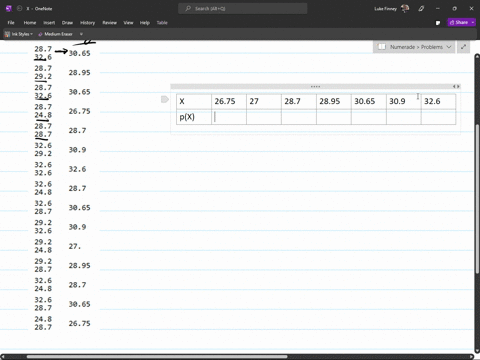Screen dimensions: 480x360
Task: Expand the Numerade > Problems notebook dropdown
Action: point(449,47)
